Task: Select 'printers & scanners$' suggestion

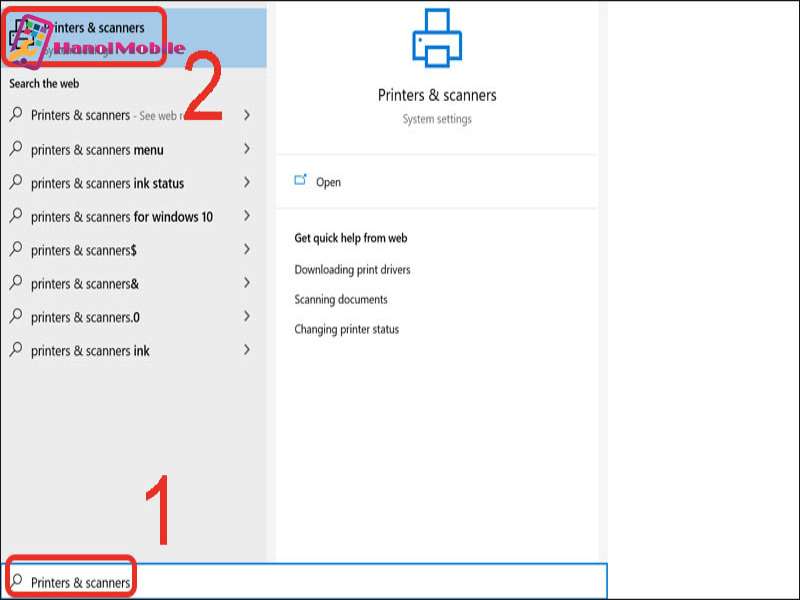Action: 133,250
